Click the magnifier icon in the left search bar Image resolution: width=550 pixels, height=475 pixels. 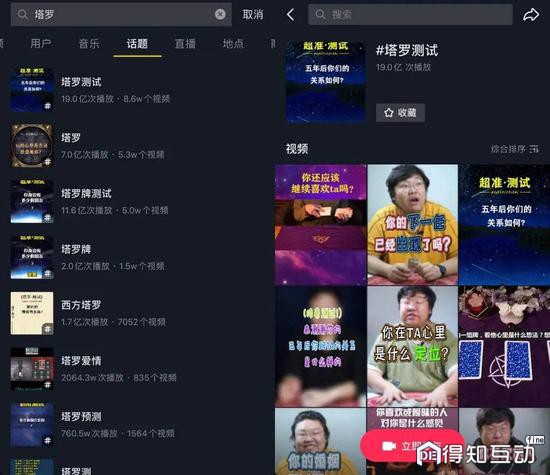point(23,14)
